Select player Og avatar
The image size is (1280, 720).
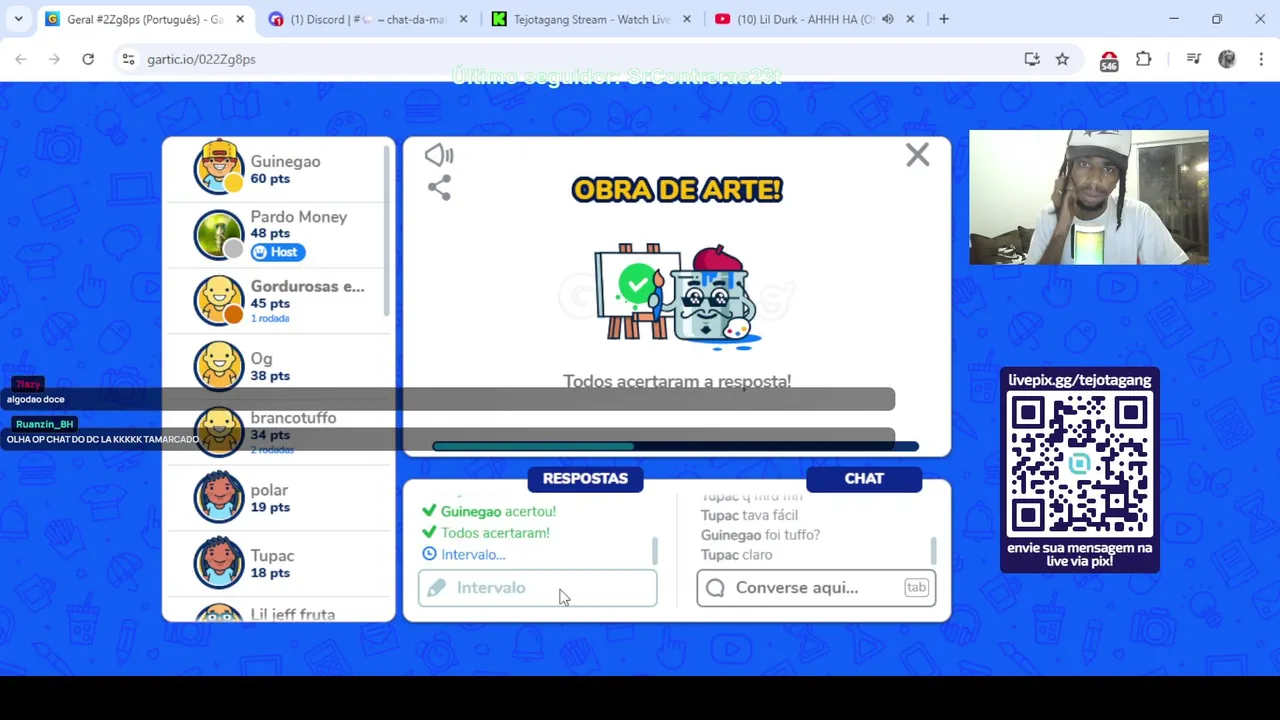pyautogui.click(x=219, y=366)
